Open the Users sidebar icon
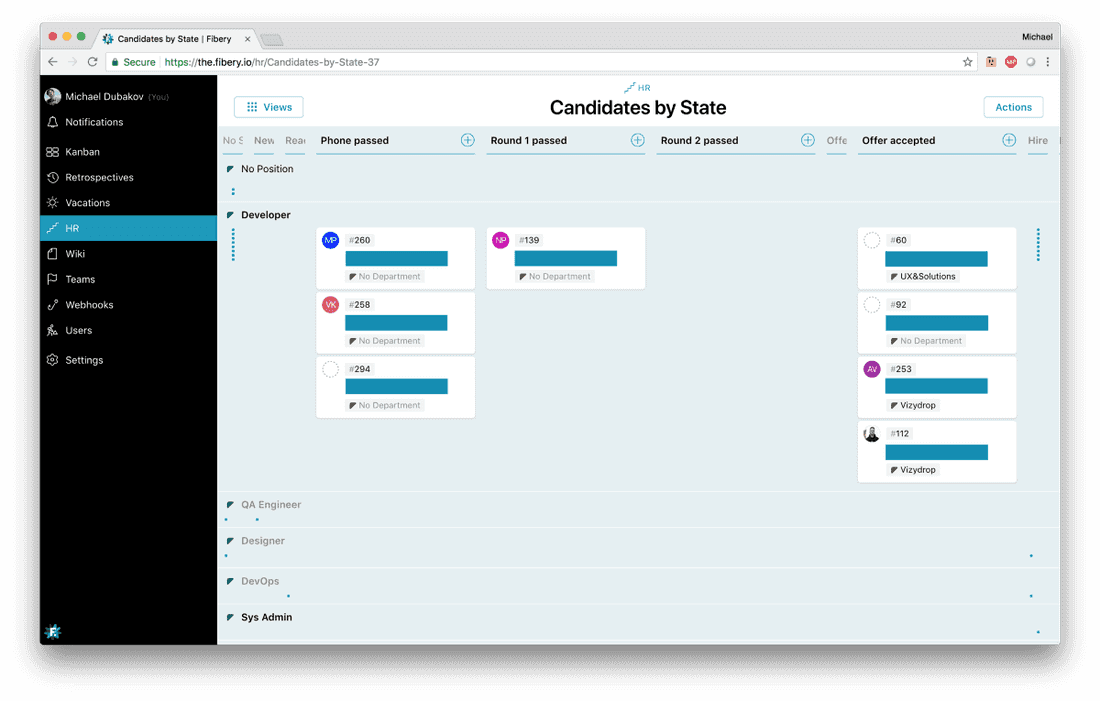The image size is (1100, 701). [x=52, y=331]
